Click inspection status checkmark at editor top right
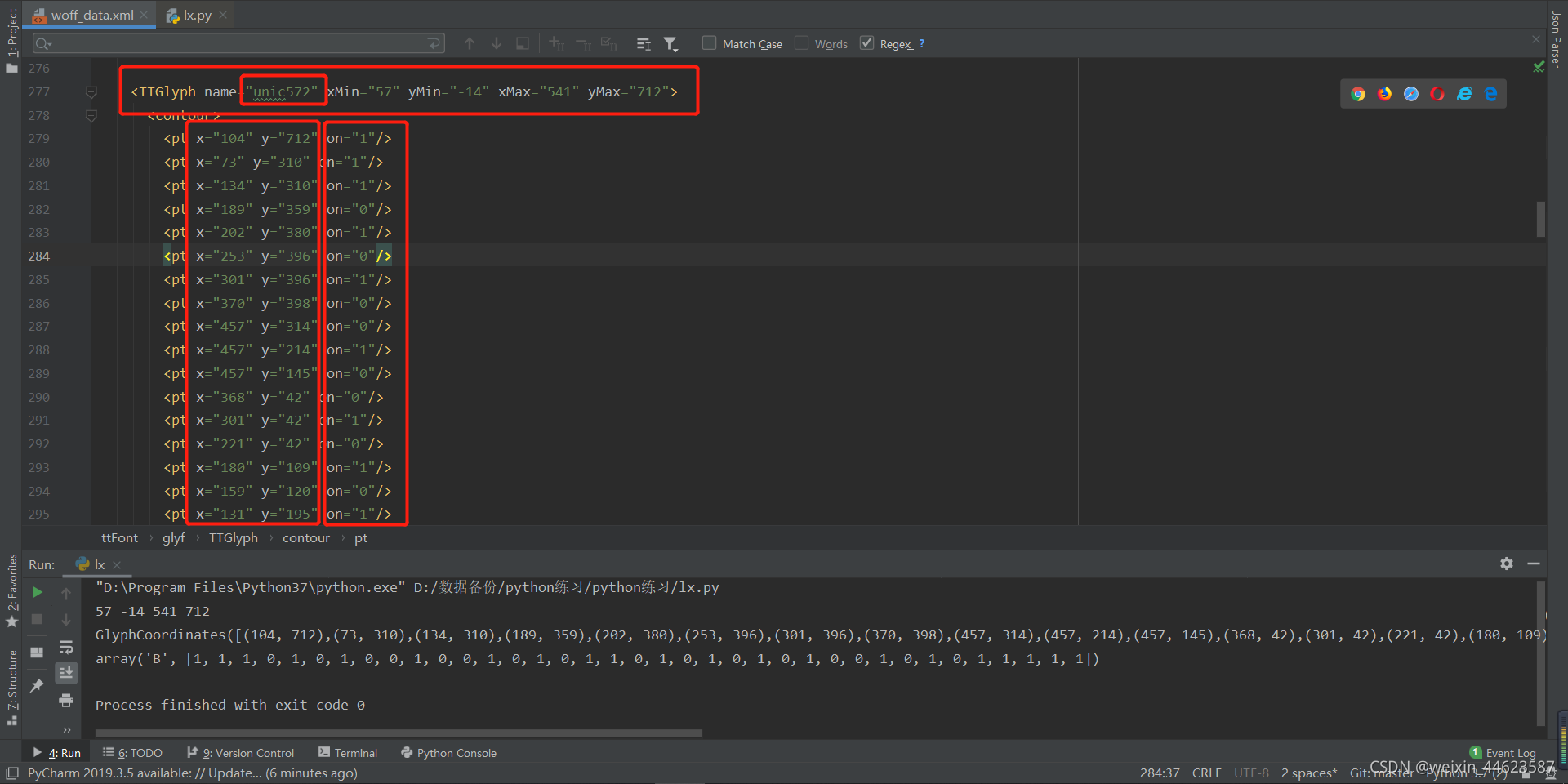The image size is (1568, 784). tap(1539, 66)
